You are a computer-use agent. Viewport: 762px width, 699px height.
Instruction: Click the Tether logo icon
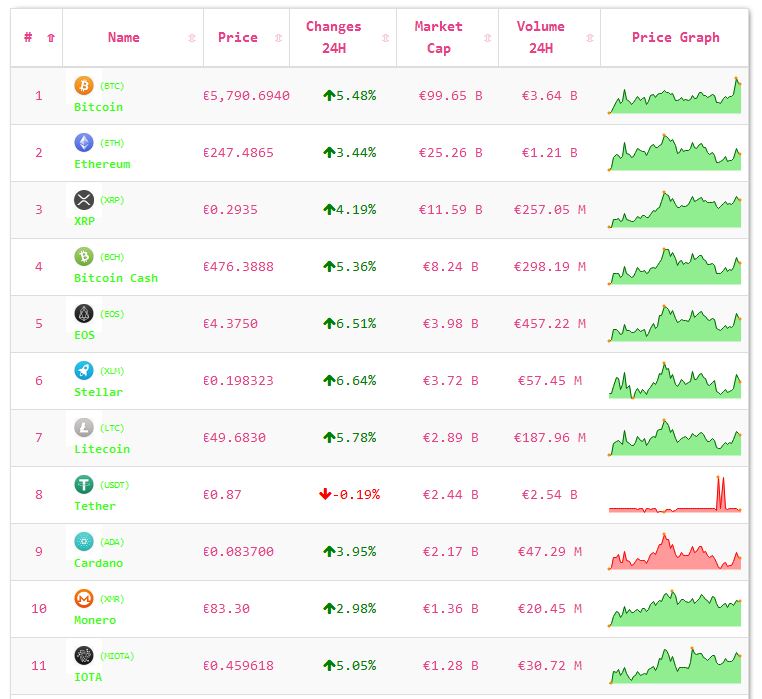84,485
